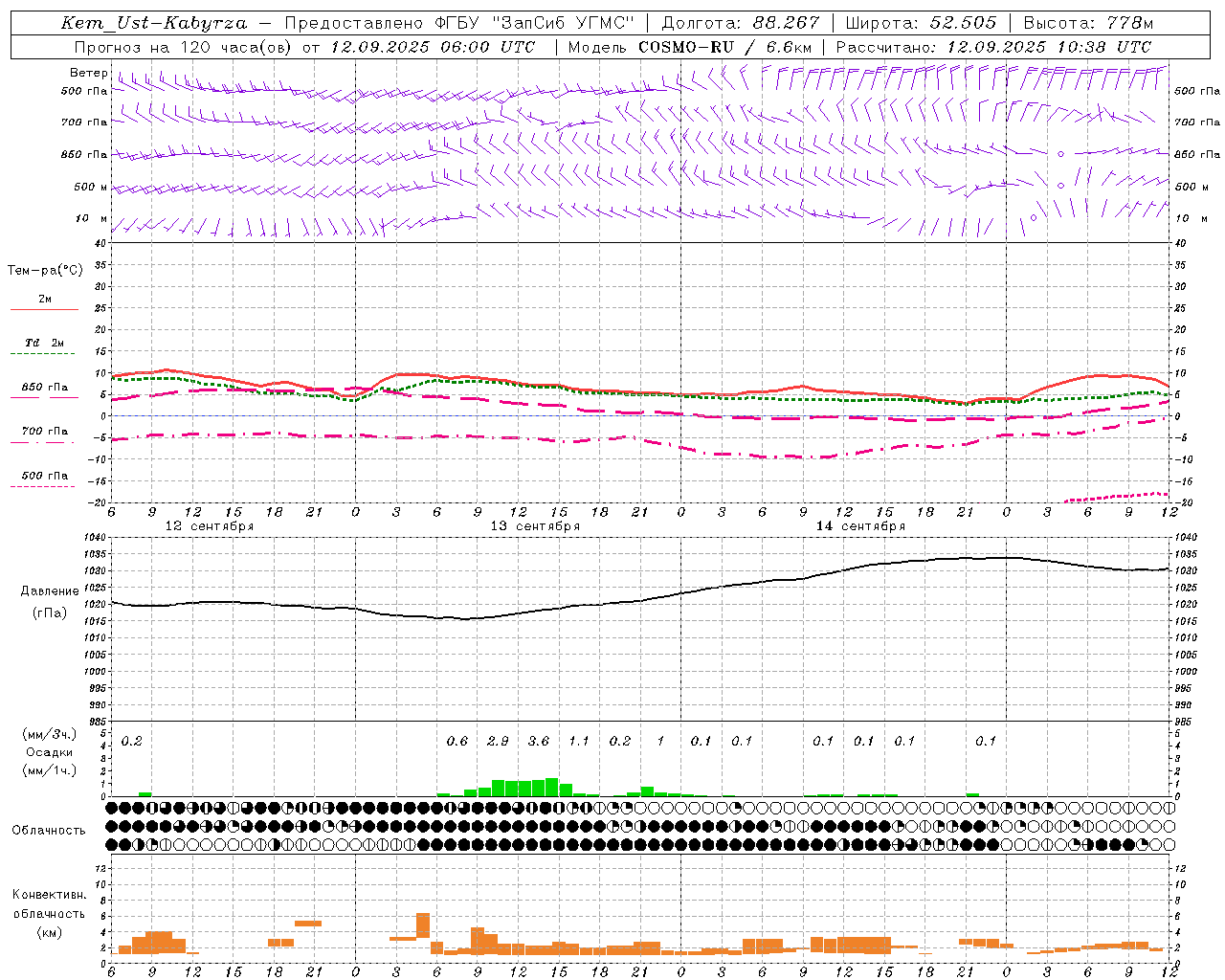This screenshot has width=1225, height=980.
Task: Click the 700 гПа temperature legend label
Action: tap(45, 432)
